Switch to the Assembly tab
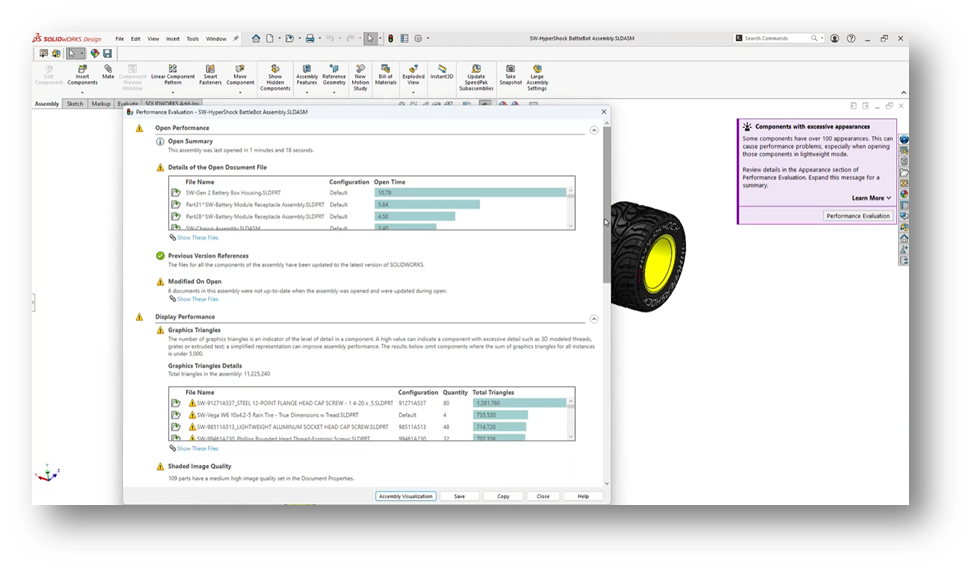The image size is (974, 570). (47, 104)
